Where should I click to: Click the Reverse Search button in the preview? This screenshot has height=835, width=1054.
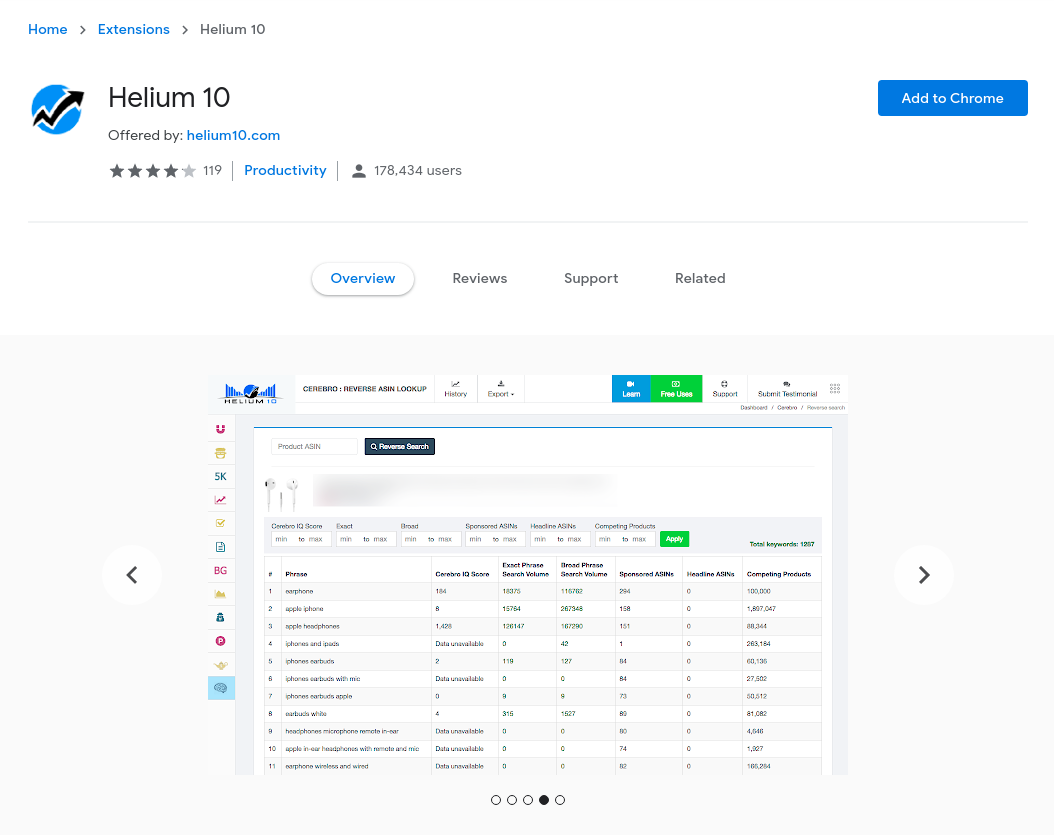[400, 446]
